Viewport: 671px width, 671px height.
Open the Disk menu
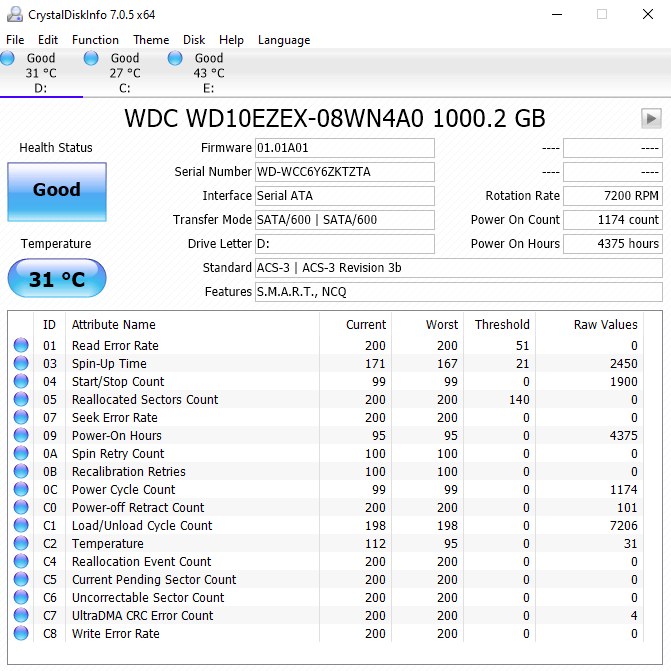194,40
